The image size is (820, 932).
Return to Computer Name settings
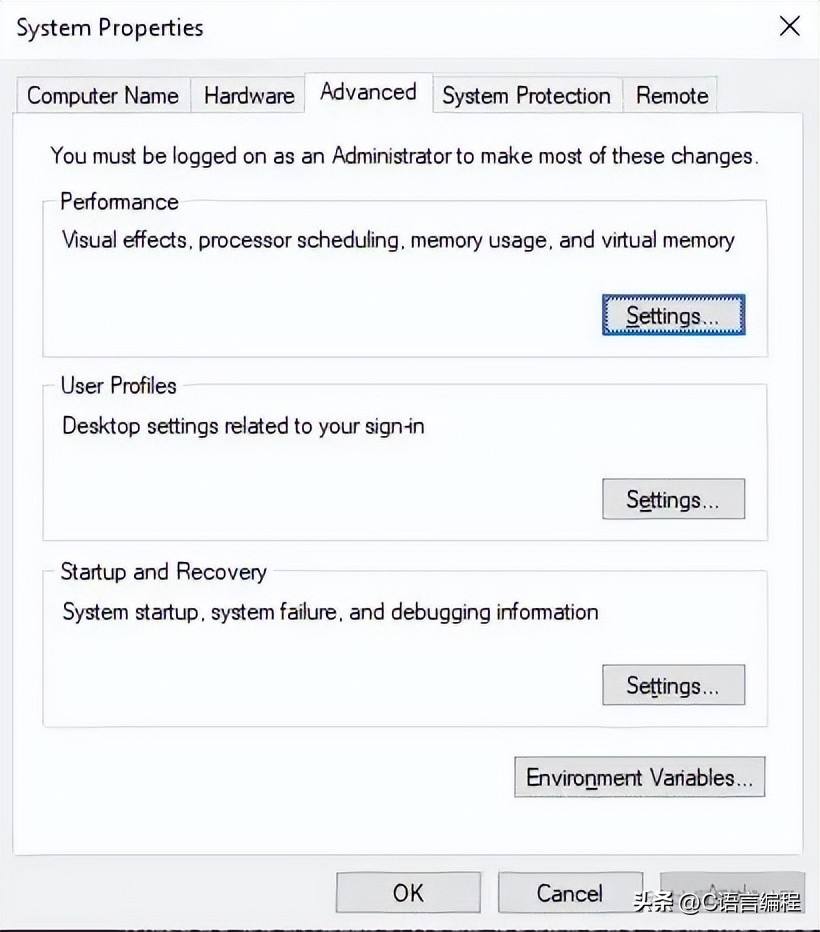click(101, 95)
